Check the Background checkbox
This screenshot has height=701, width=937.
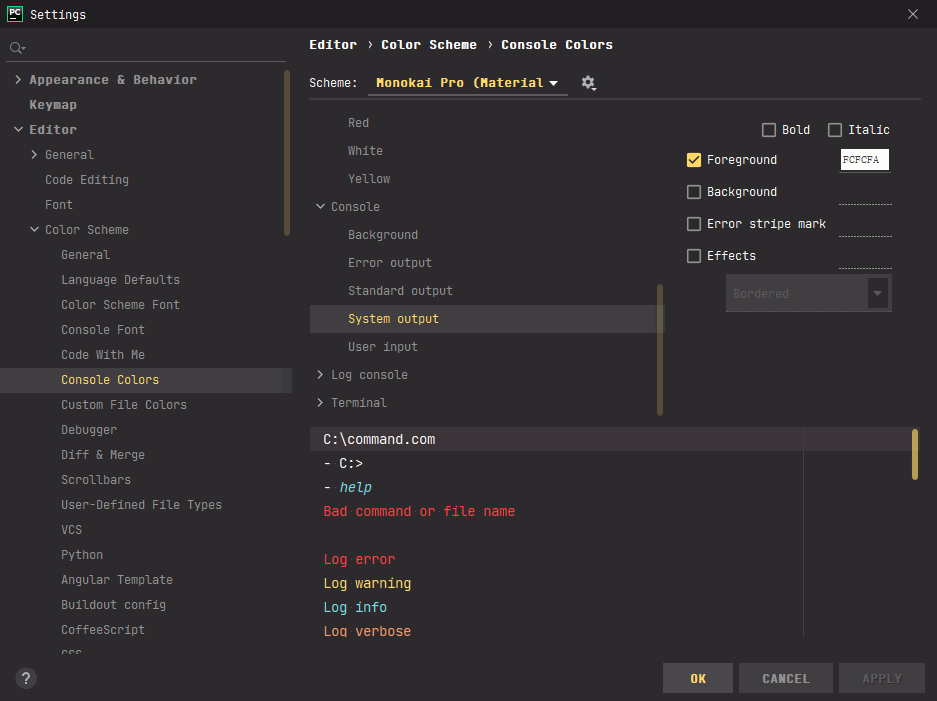click(694, 191)
